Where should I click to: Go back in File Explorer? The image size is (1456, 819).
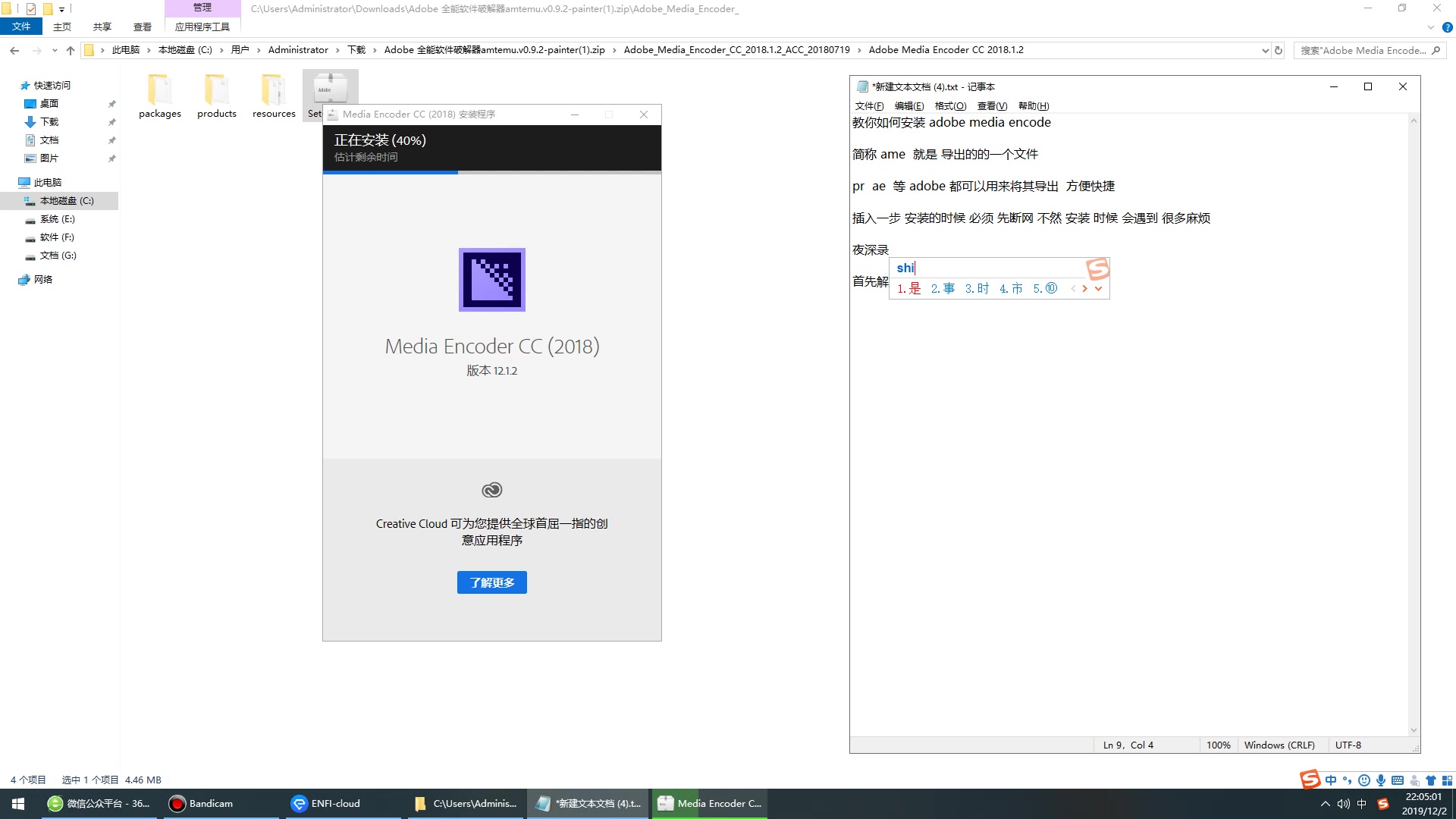(x=14, y=50)
